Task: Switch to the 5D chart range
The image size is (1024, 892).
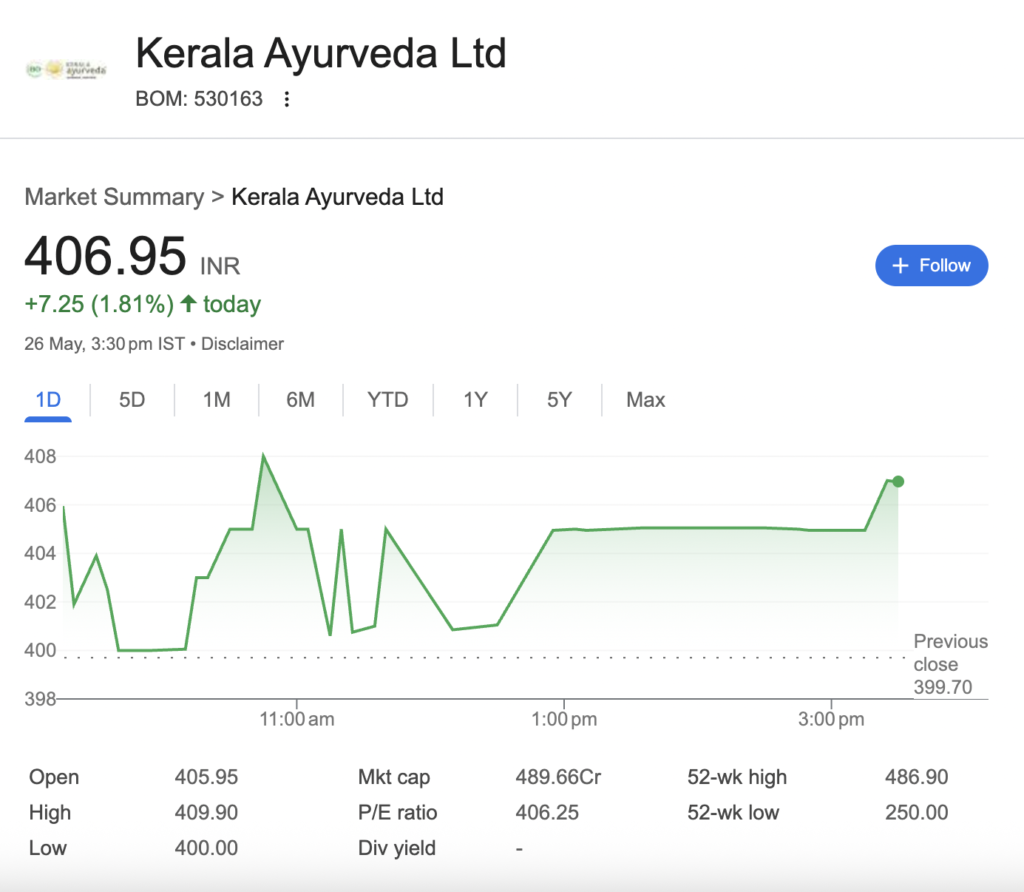Action: pyautogui.click(x=132, y=400)
